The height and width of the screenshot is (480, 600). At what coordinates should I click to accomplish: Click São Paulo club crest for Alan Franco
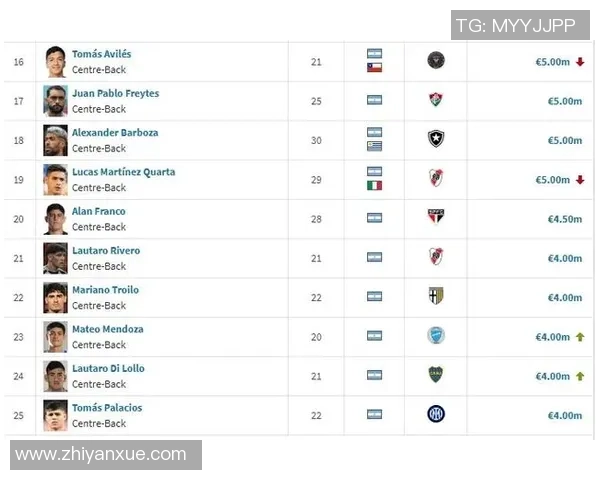coord(435,217)
